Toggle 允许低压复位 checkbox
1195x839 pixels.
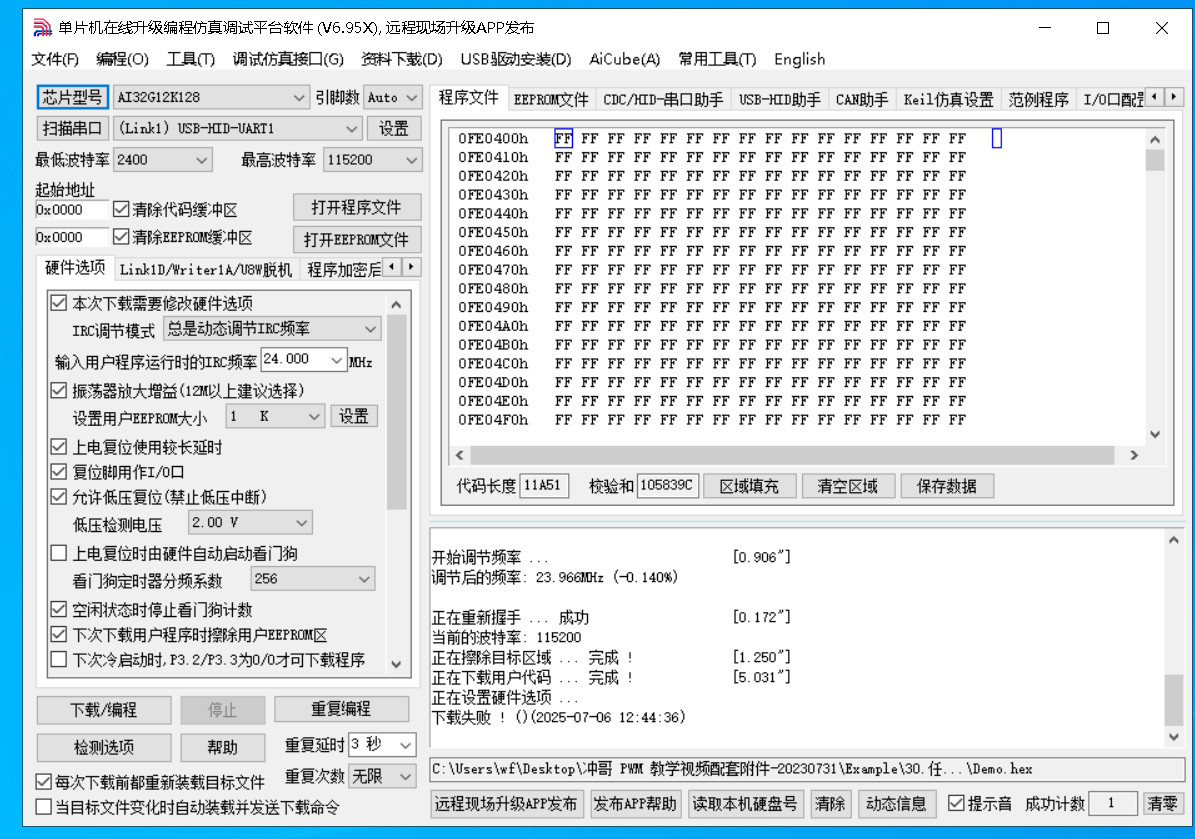pos(59,497)
